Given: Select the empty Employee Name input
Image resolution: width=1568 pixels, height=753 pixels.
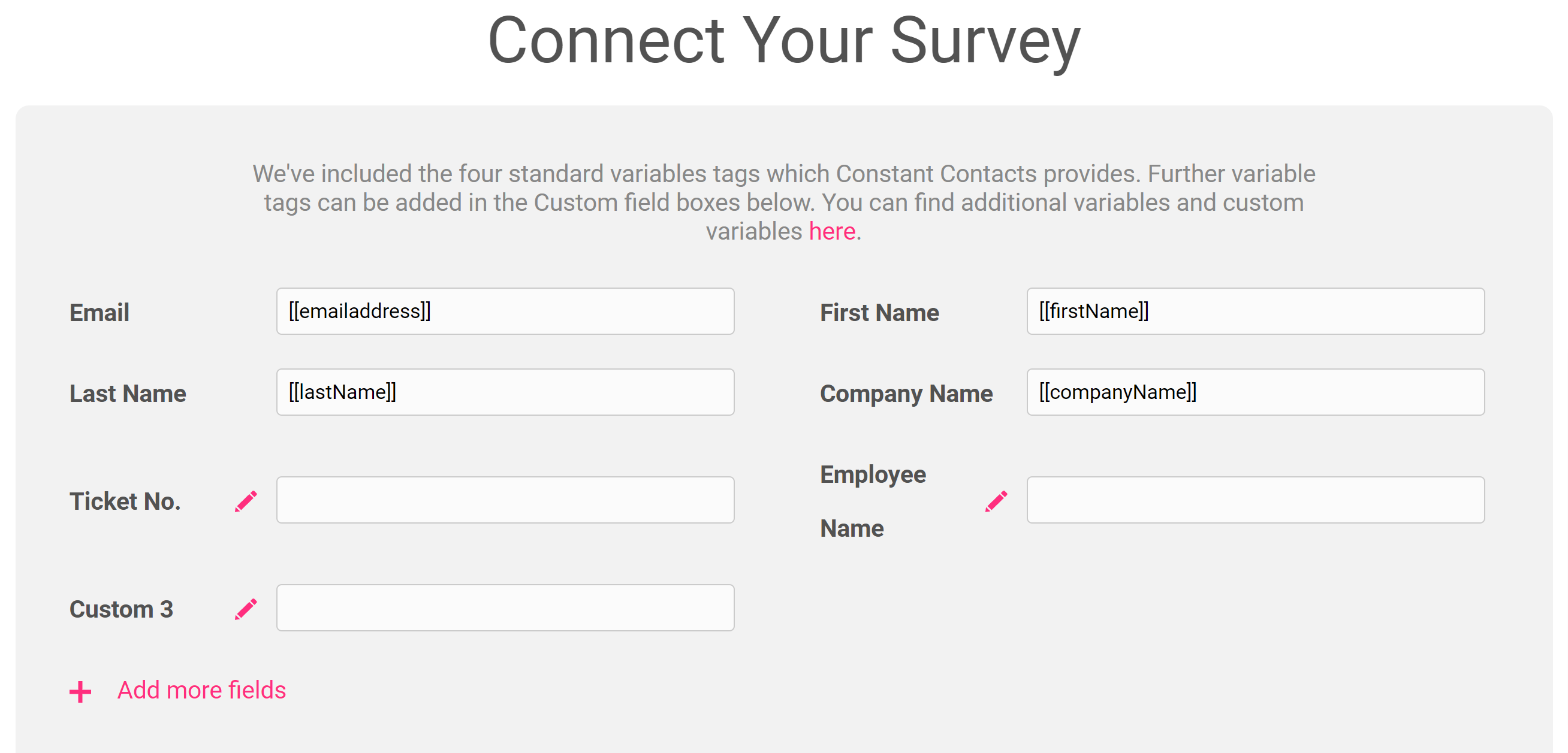Looking at the screenshot, I should pos(1256,500).
